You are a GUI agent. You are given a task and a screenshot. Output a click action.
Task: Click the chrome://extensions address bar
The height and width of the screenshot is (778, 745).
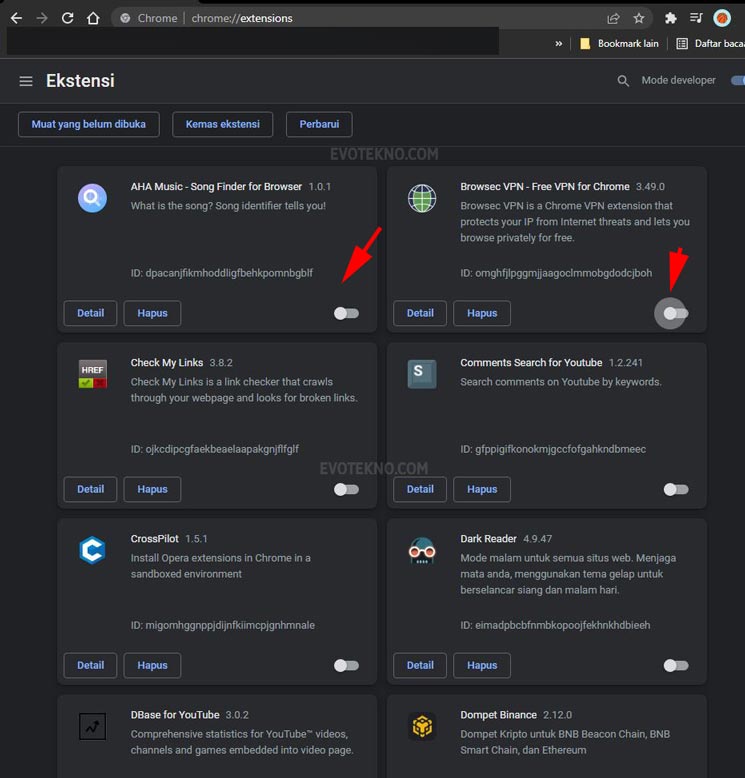tap(350, 18)
